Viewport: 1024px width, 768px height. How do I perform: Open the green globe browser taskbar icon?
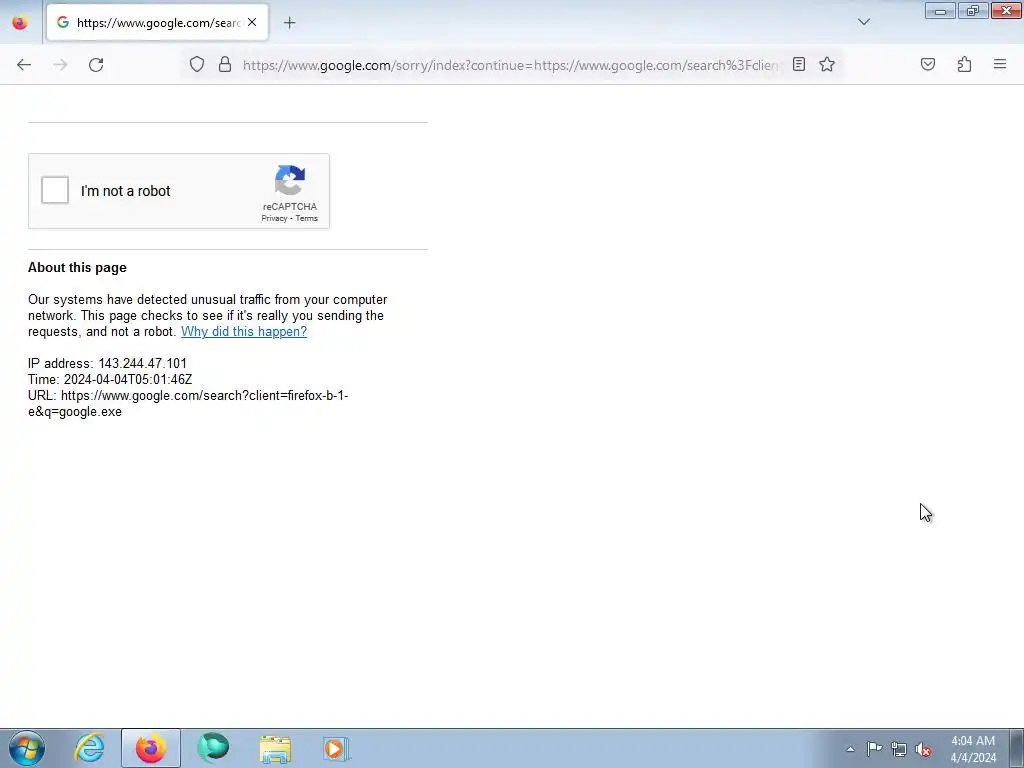pyautogui.click(x=213, y=748)
